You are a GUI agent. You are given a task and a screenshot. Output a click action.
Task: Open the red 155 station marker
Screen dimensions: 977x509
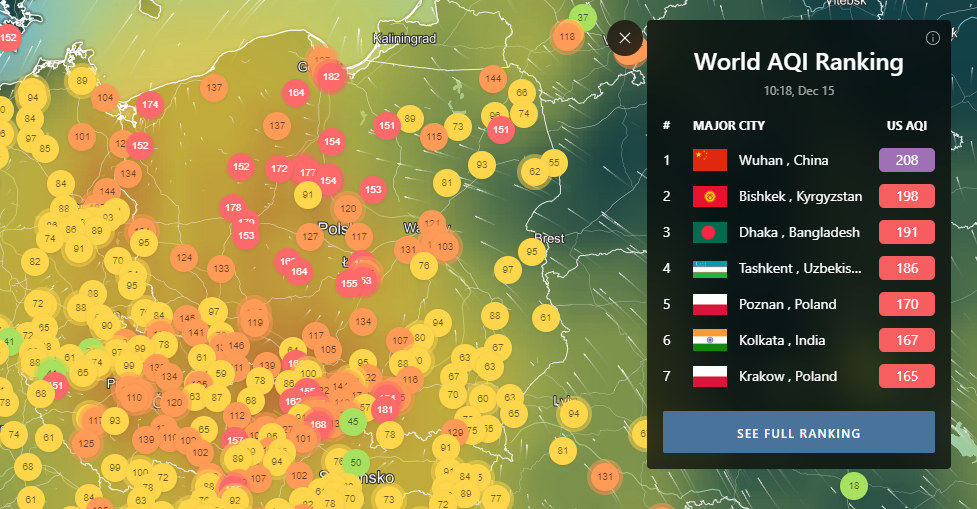pos(349,284)
